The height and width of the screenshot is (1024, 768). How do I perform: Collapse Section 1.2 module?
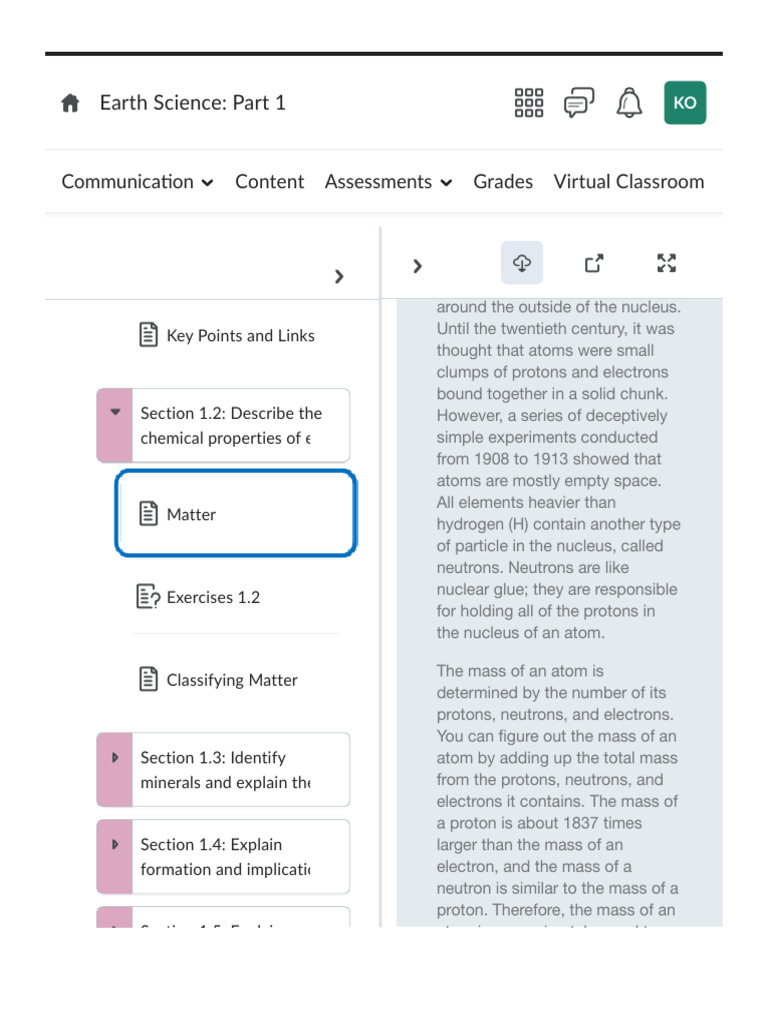pos(115,412)
